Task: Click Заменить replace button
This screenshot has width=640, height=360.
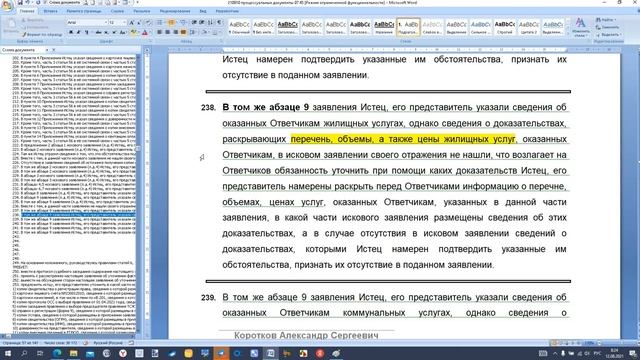Action: coord(608,27)
